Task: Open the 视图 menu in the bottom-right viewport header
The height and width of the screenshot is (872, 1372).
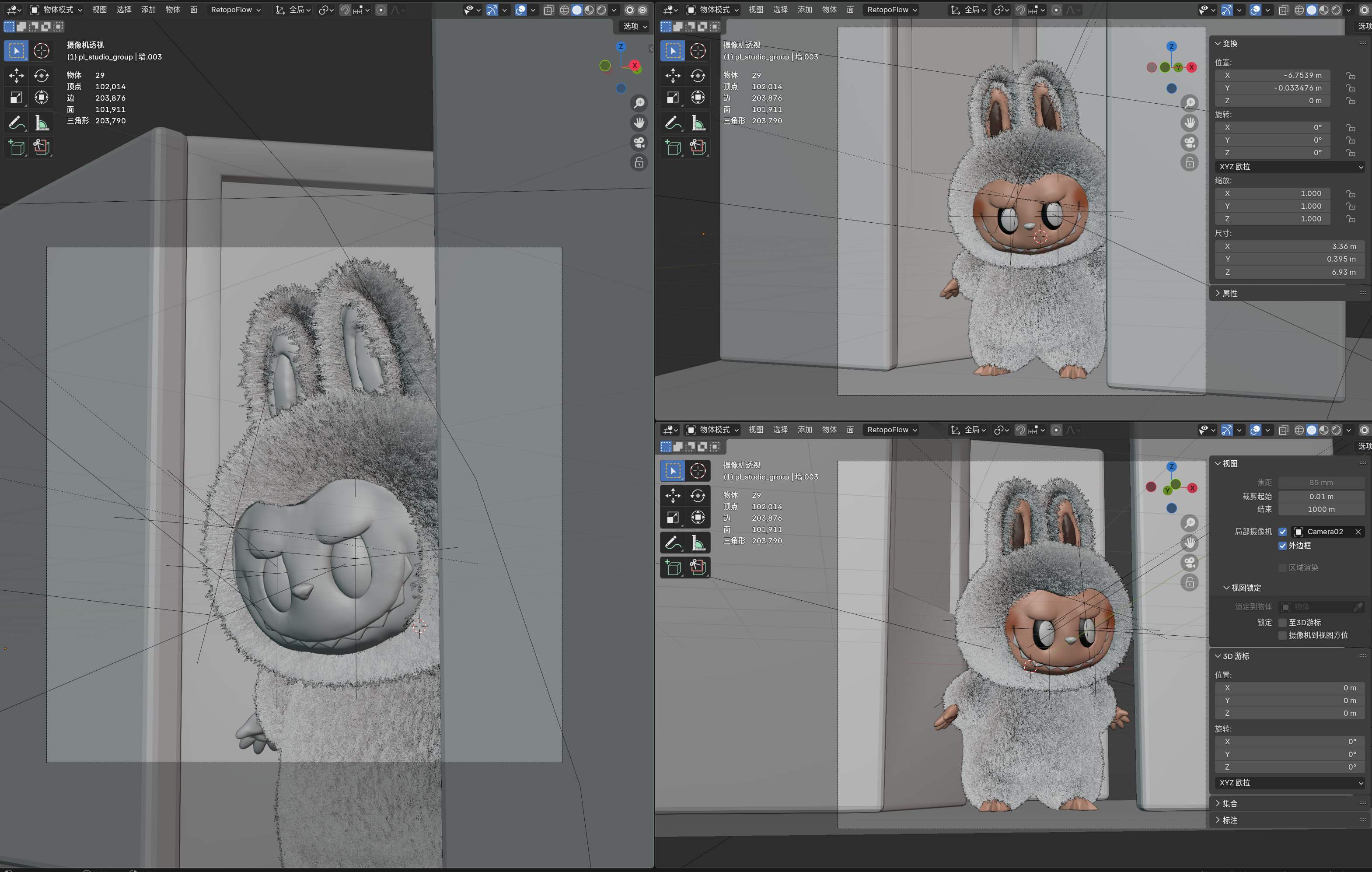Action: point(755,430)
